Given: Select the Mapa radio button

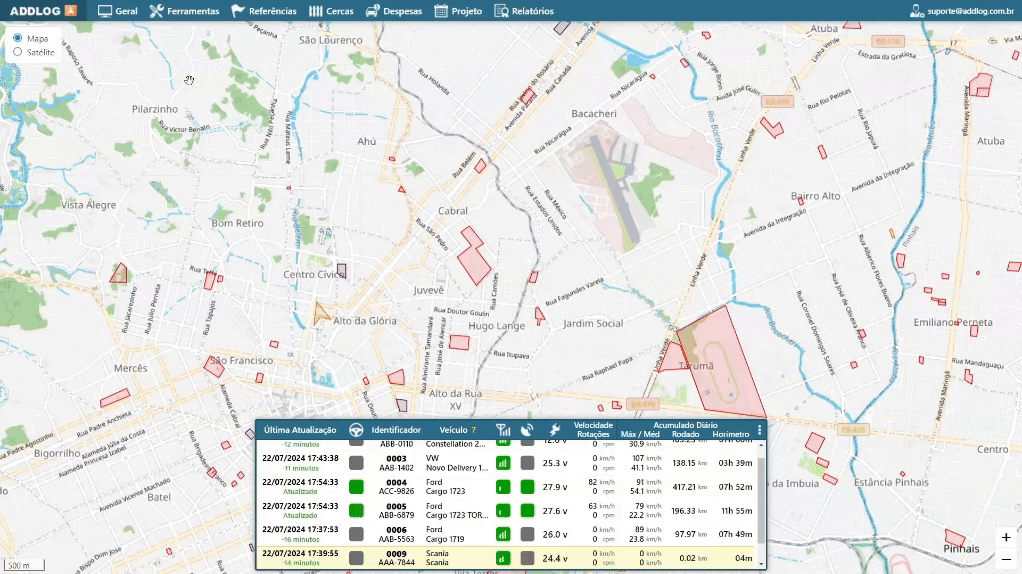Looking at the screenshot, I should (x=18, y=38).
